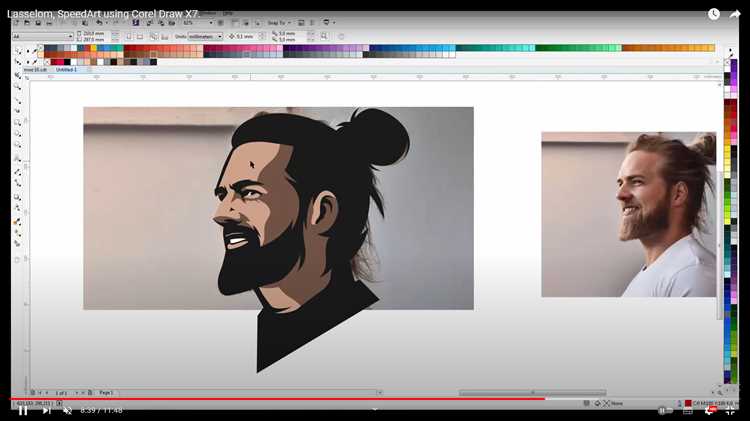
Task: Select the Parallel Dimension tool
Action: (x=18, y=172)
